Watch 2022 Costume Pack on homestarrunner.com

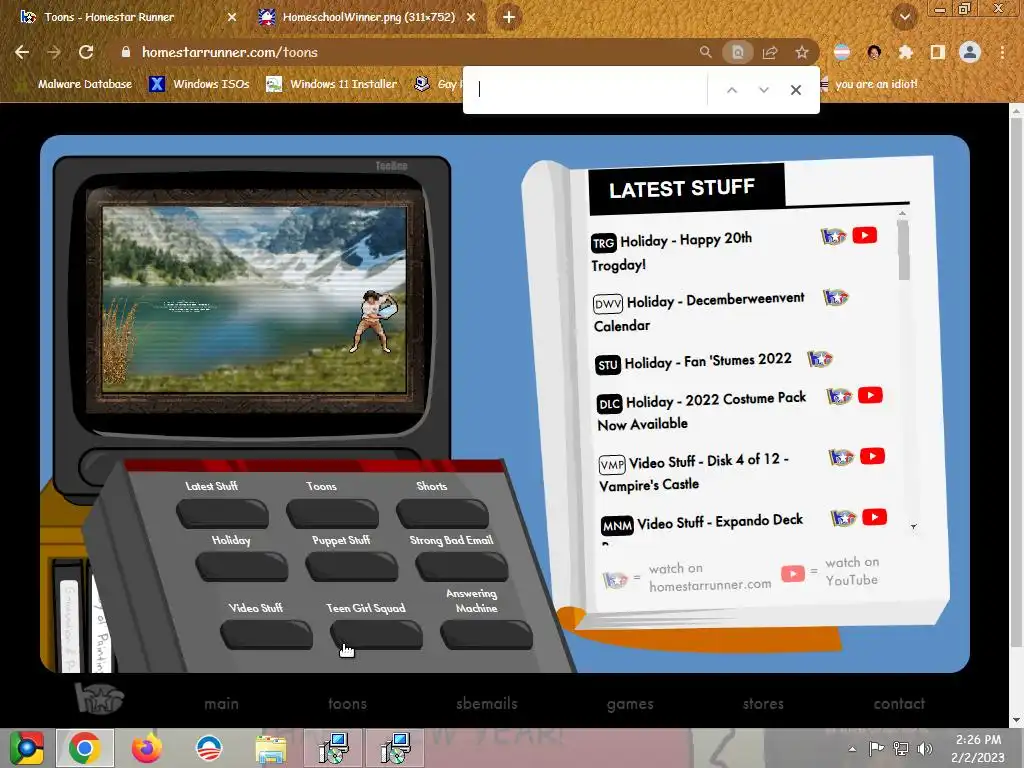(x=839, y=396)
